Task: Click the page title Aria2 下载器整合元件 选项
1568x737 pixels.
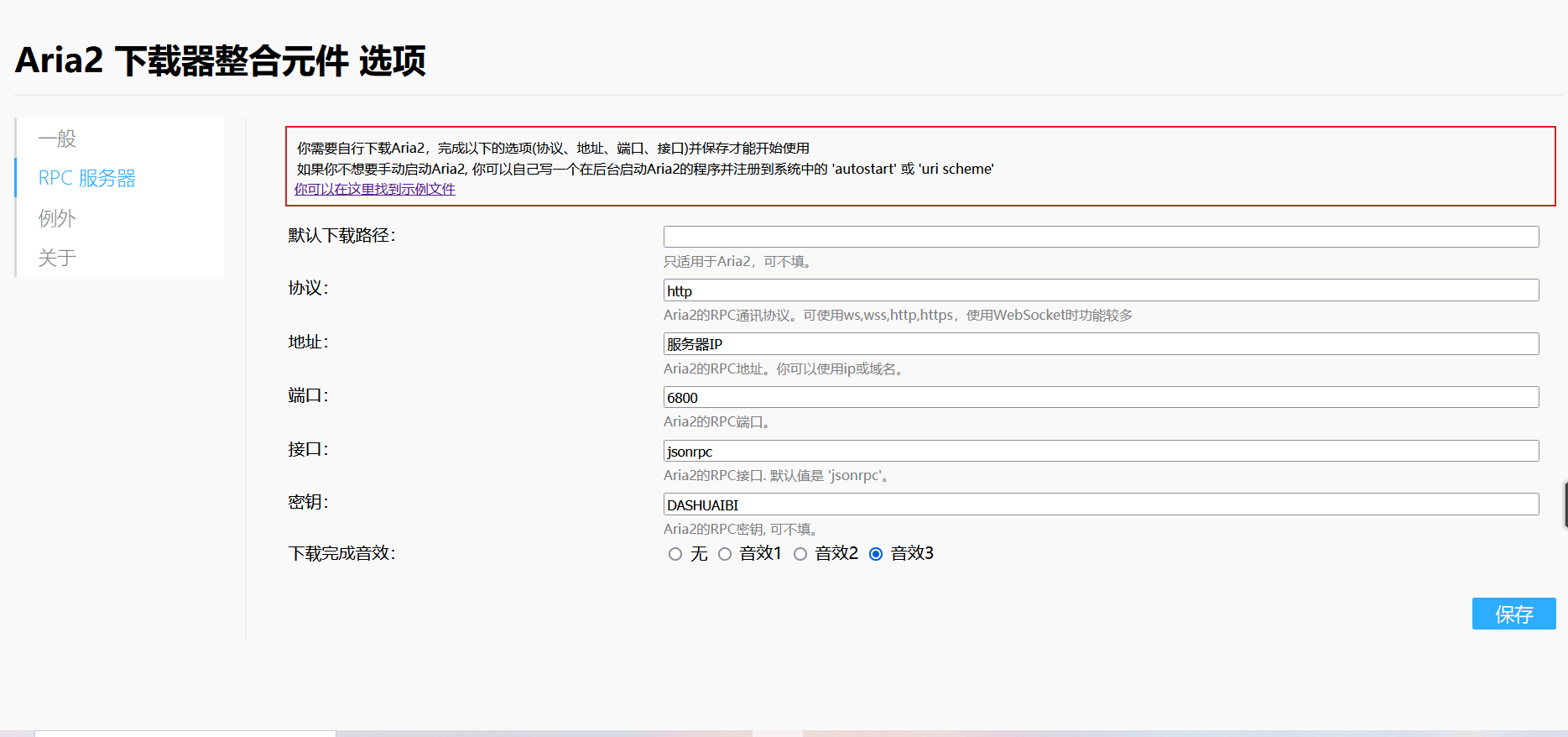Action: click(x=221, y=60)
